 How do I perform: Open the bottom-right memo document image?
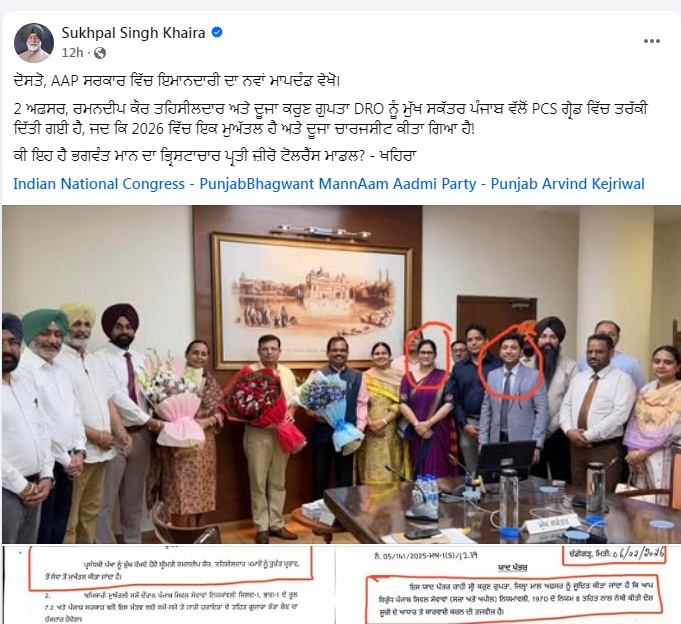(x=508, y=585)
